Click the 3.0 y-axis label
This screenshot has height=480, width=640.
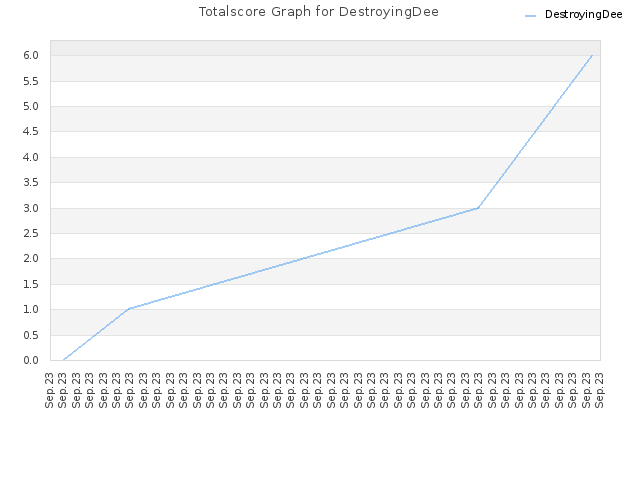coord(31,208)
